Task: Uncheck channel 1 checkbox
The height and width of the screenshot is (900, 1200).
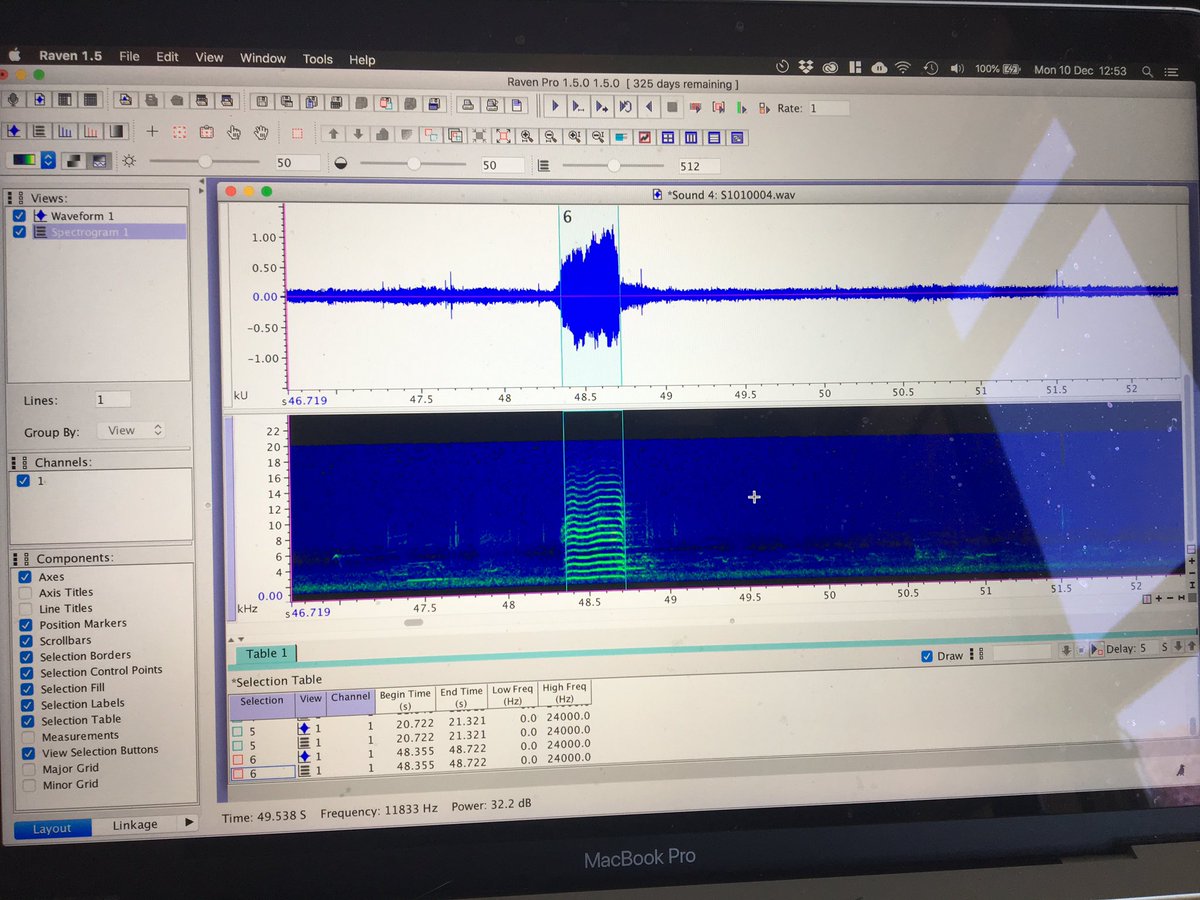Action: [x=24, y=481]
